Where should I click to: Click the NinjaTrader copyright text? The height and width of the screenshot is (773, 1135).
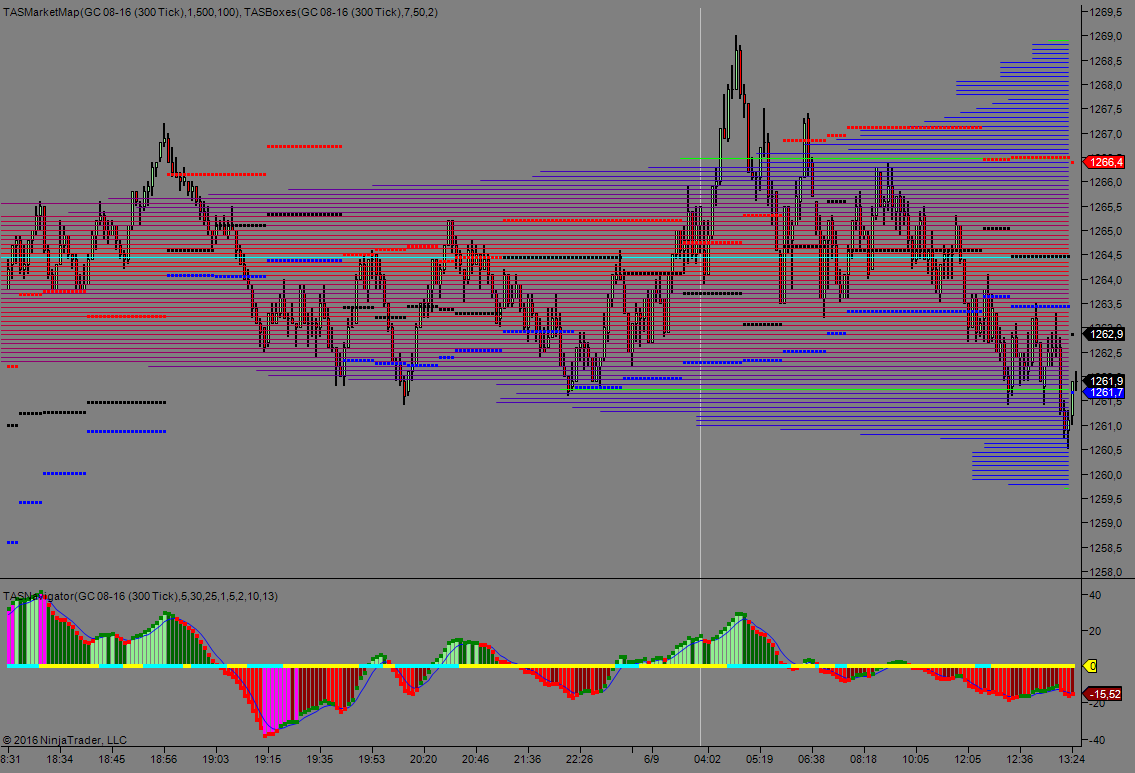(65, 740)
